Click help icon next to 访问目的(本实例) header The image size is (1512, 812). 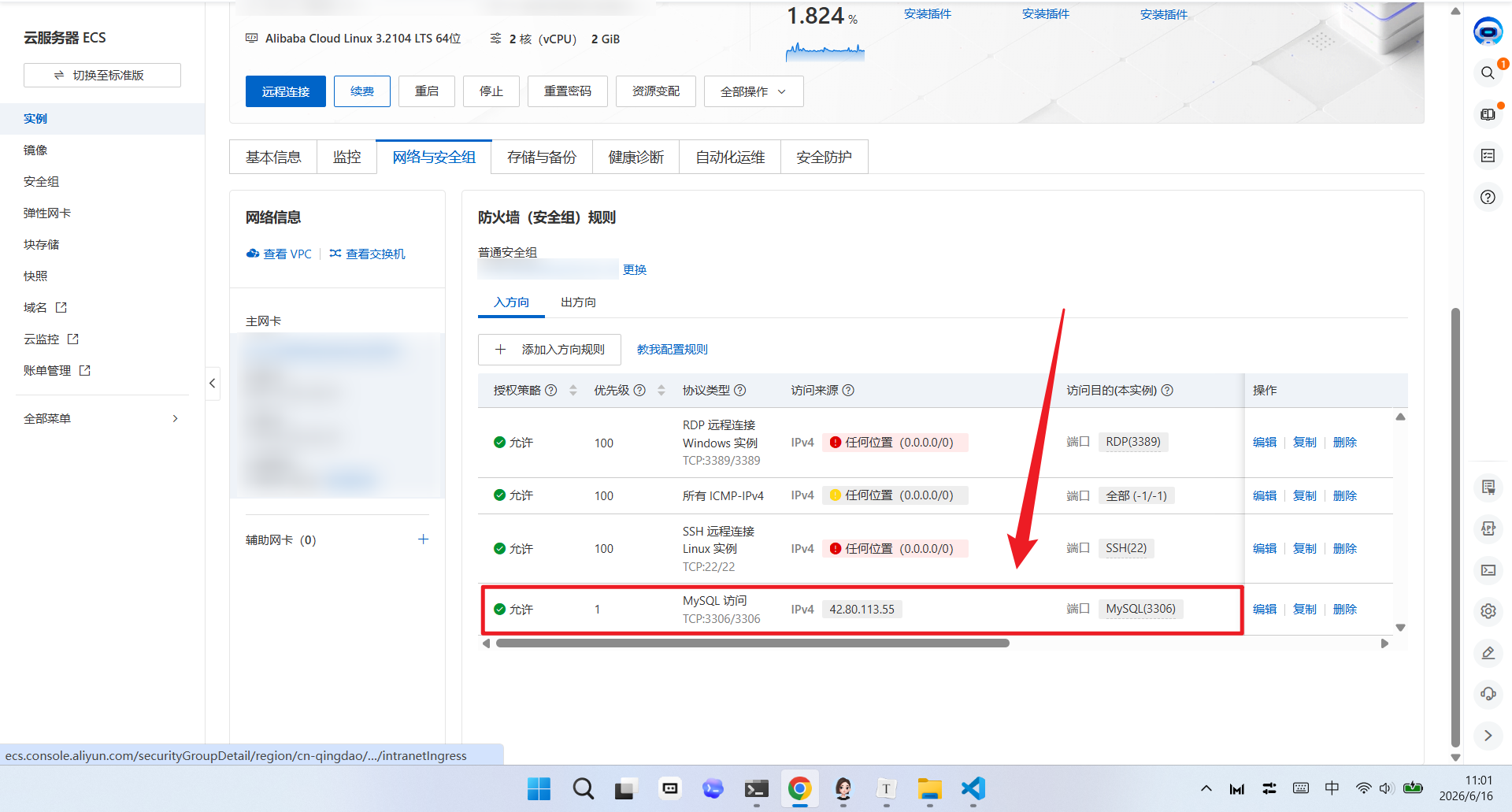(x=1167, y=391)
